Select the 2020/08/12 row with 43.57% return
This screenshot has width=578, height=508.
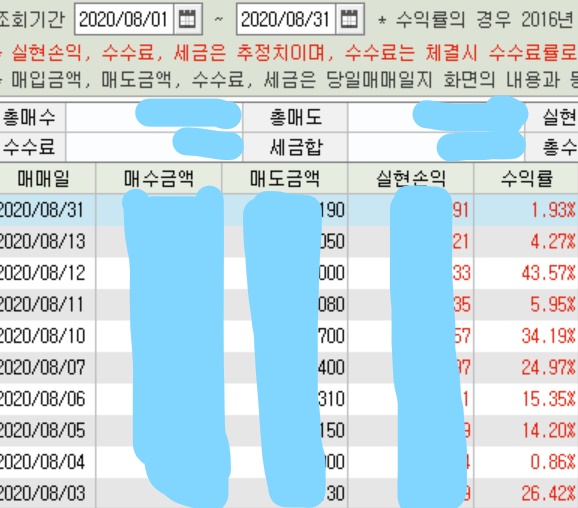click(x=289, y=273)
